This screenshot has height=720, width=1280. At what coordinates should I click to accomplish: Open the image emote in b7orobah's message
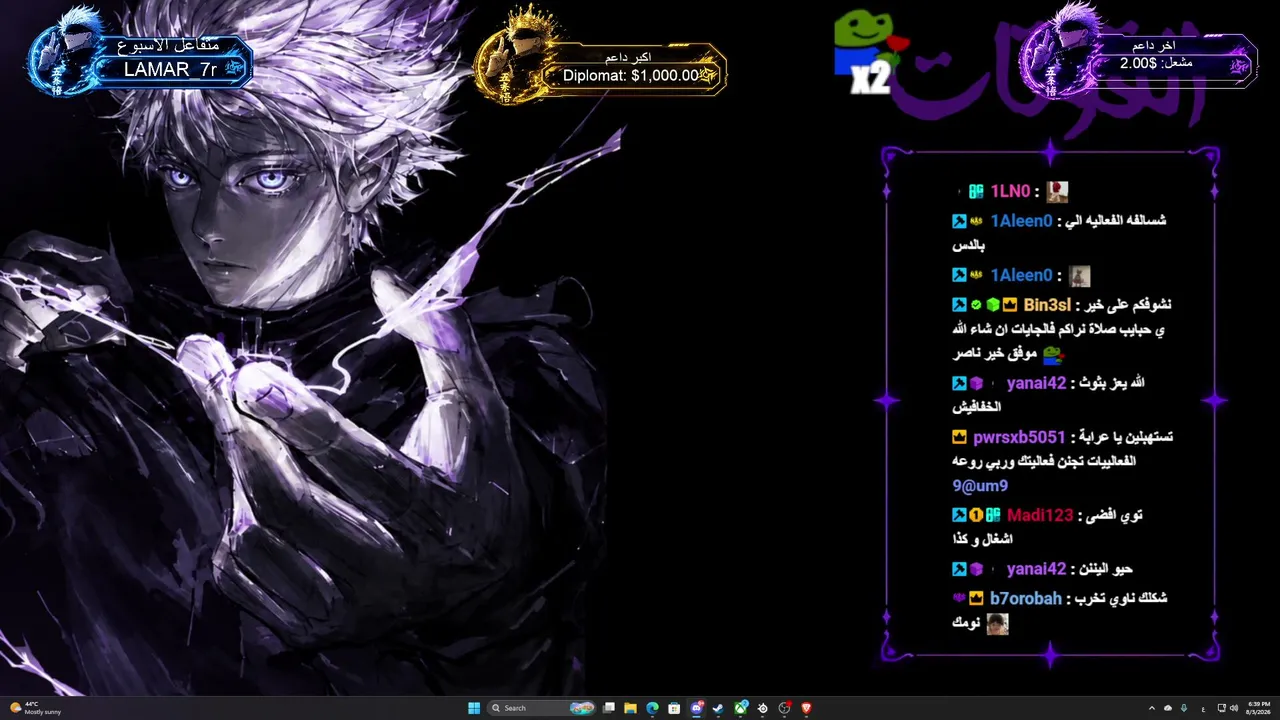(x=997, y=624)
